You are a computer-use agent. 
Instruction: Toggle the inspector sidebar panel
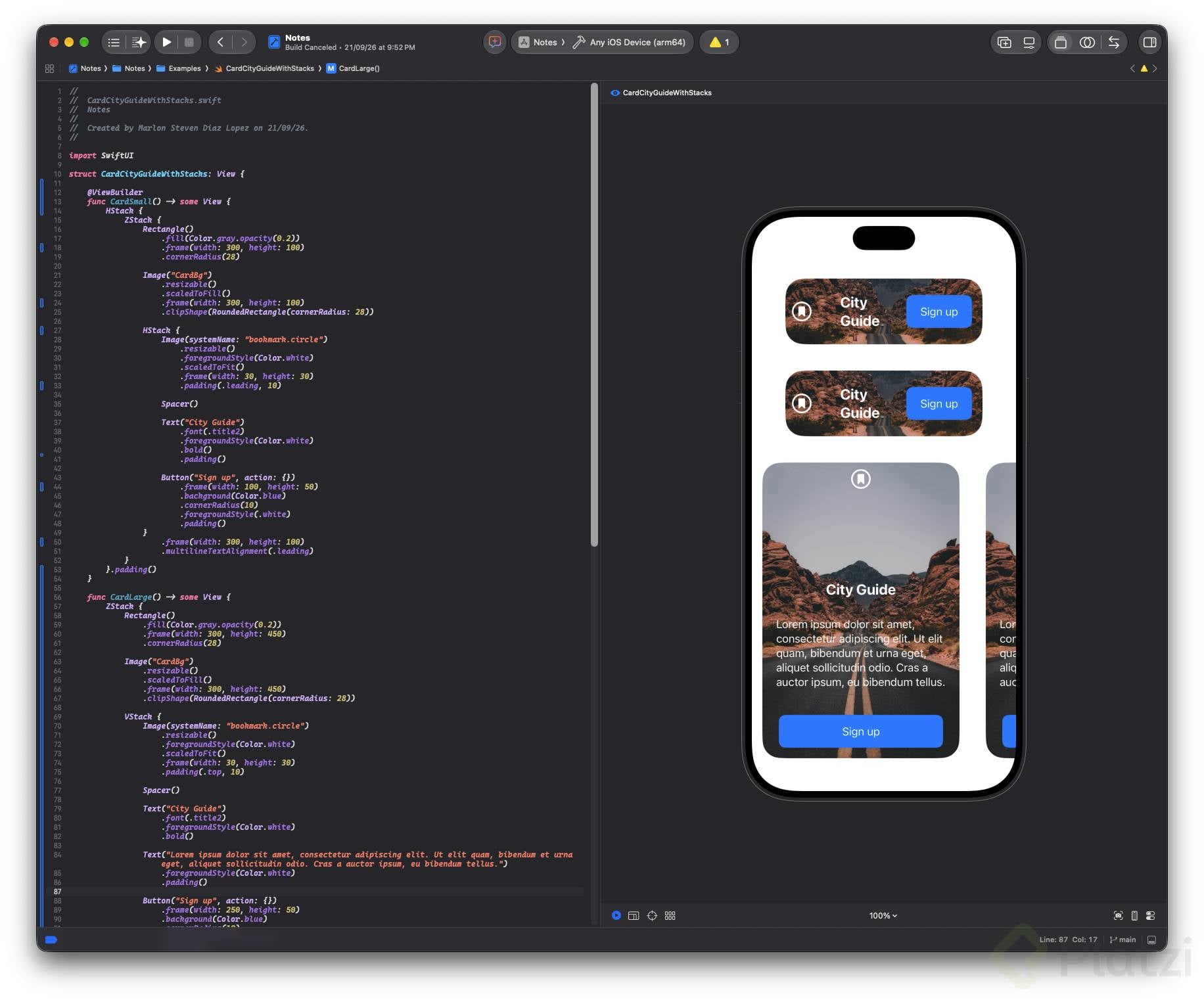(1150, 42)
